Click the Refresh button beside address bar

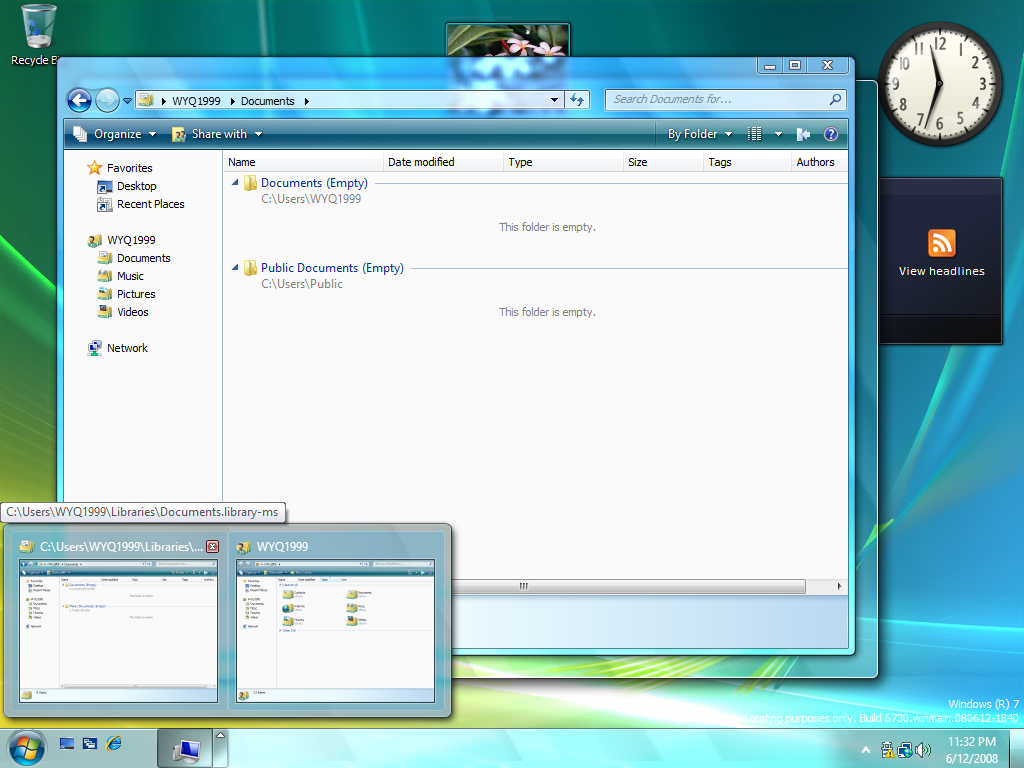click(577, 100)
